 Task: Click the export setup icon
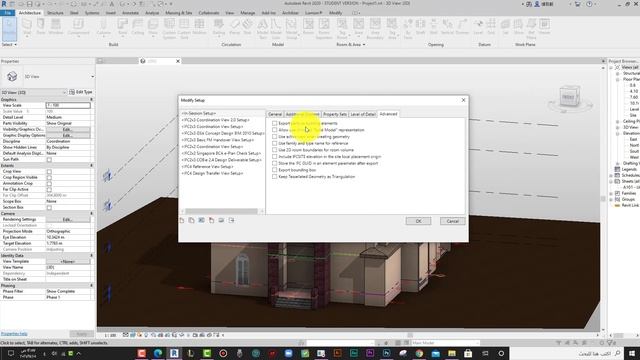coord(231,220)
